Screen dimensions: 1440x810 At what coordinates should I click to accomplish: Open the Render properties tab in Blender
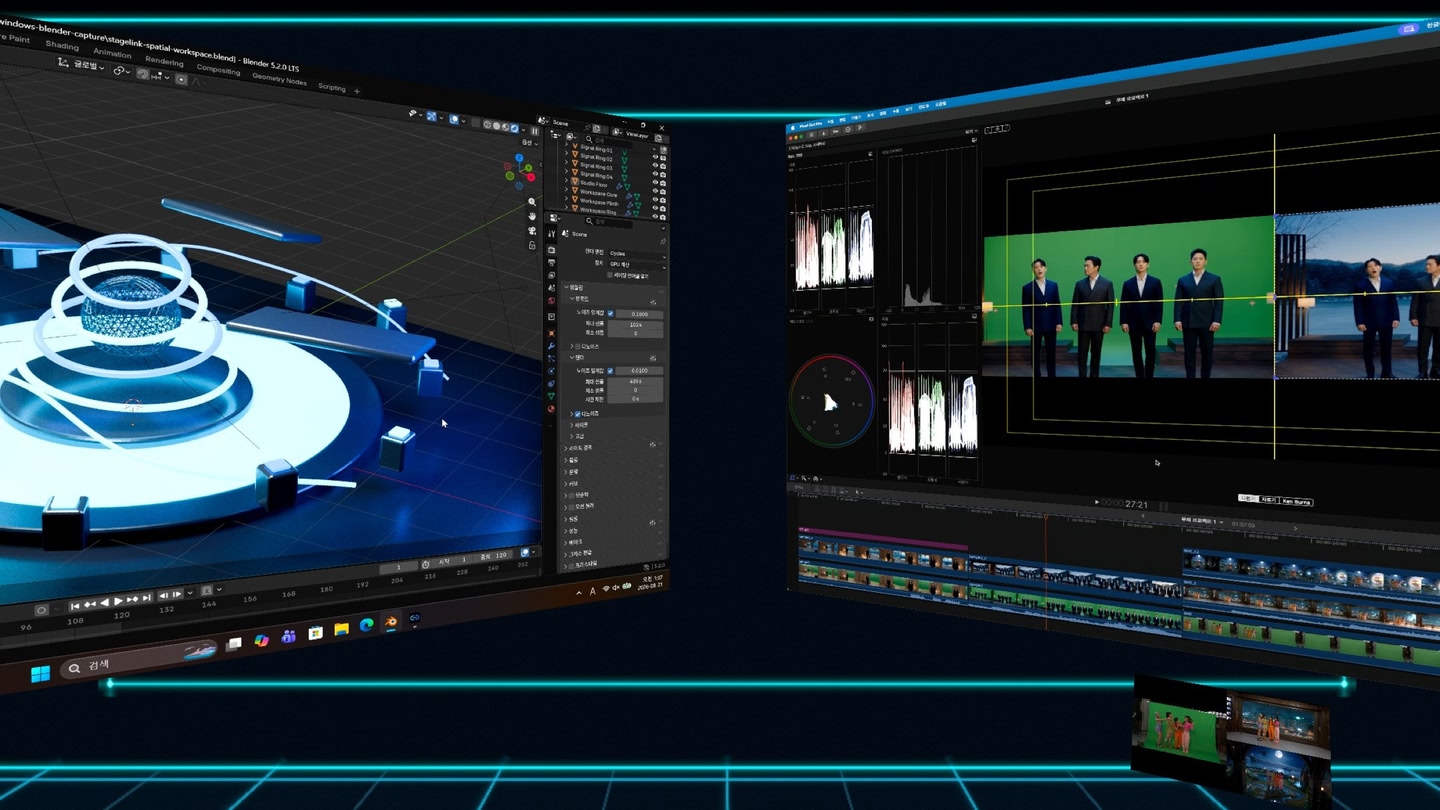(x=551, y=249)
